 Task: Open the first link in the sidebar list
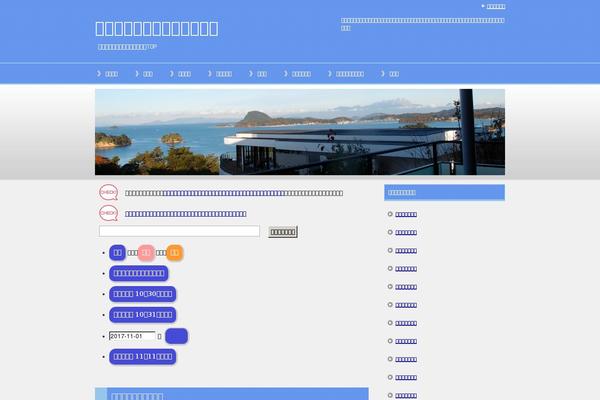click(406, 214)
